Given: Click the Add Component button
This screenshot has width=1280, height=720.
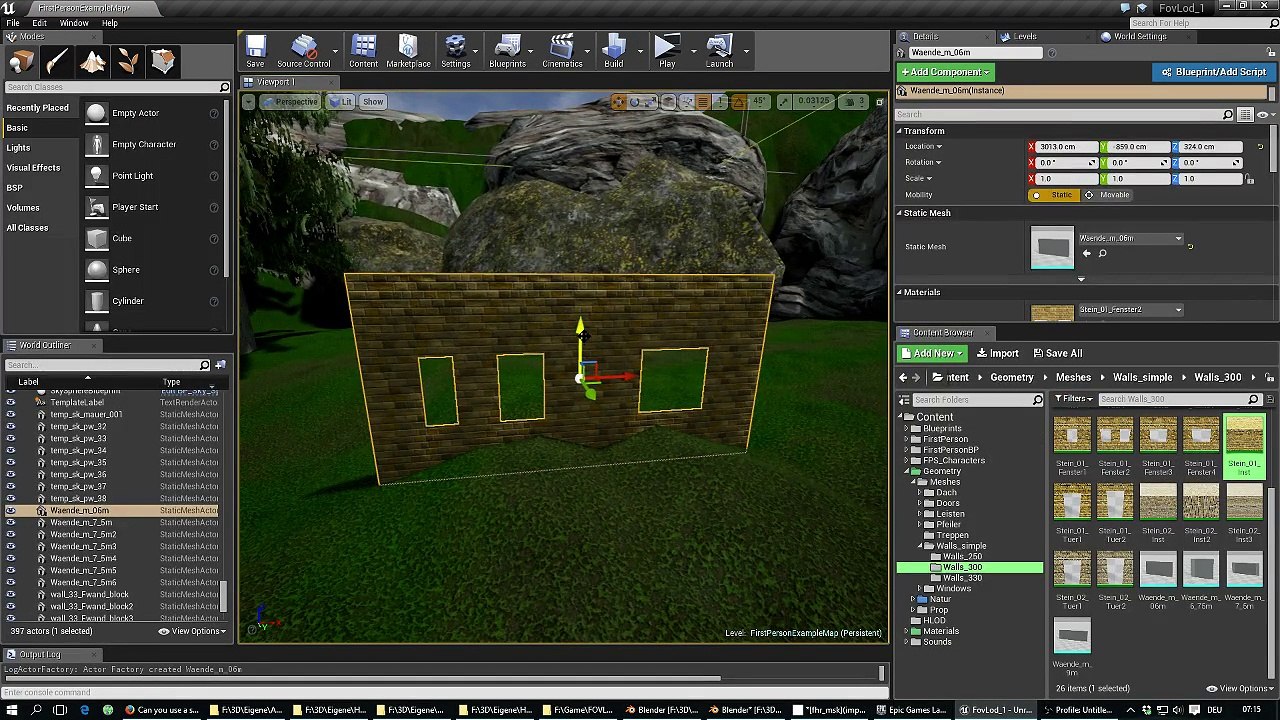Looking at the screenshot, I should pos(945,72).
